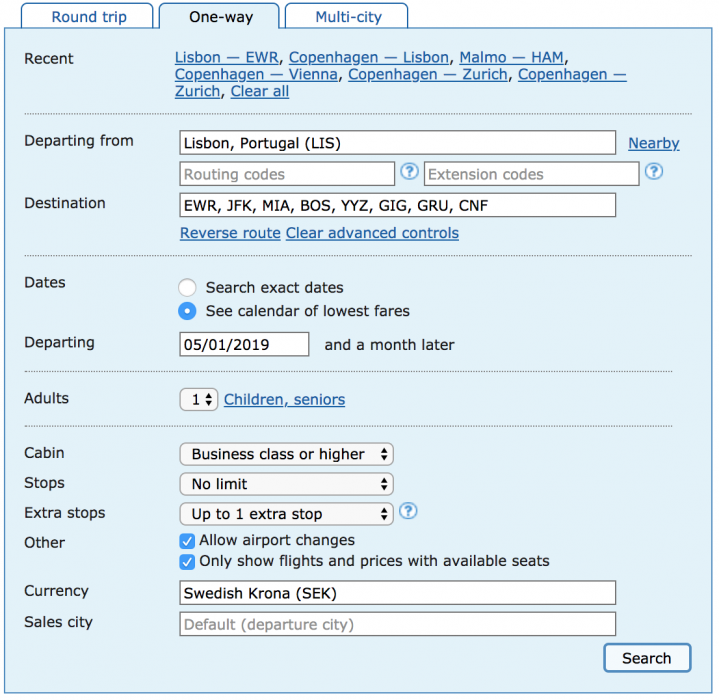Open recent search Copenhagen — Vienna

256,75
